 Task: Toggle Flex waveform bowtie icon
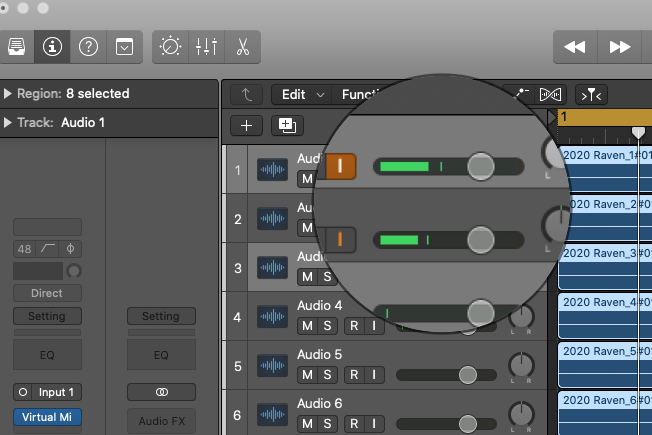click(x=550, y=95)
